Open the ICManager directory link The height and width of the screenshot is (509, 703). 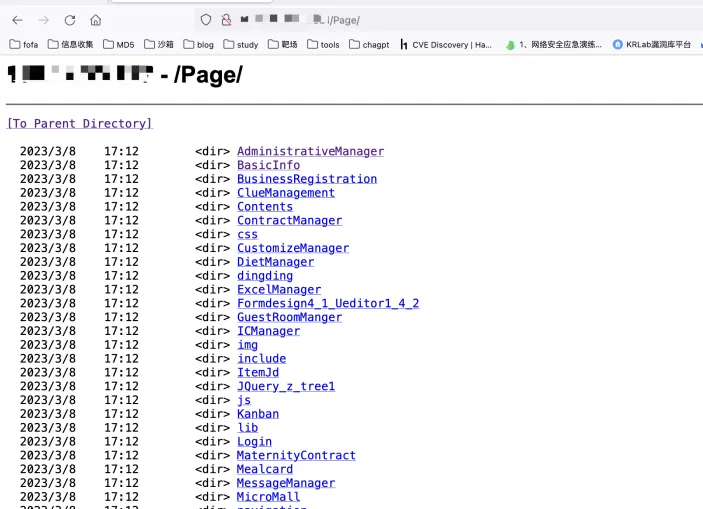pos(268,331)
